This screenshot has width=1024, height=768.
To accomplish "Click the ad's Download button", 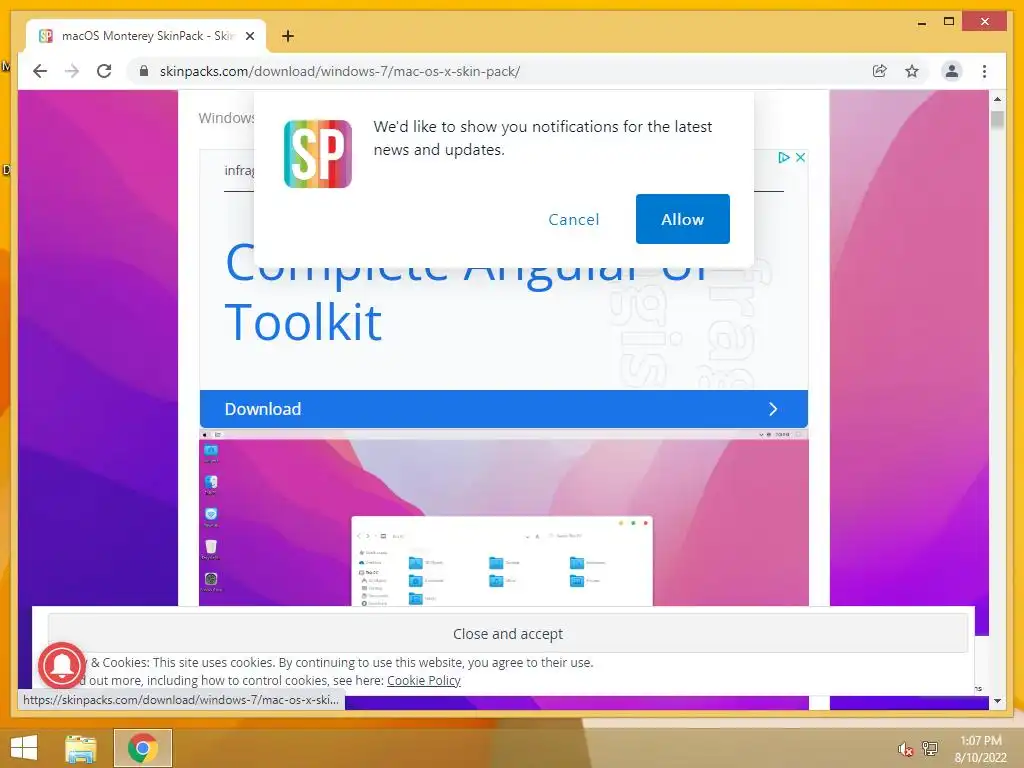I will point(504,409).
